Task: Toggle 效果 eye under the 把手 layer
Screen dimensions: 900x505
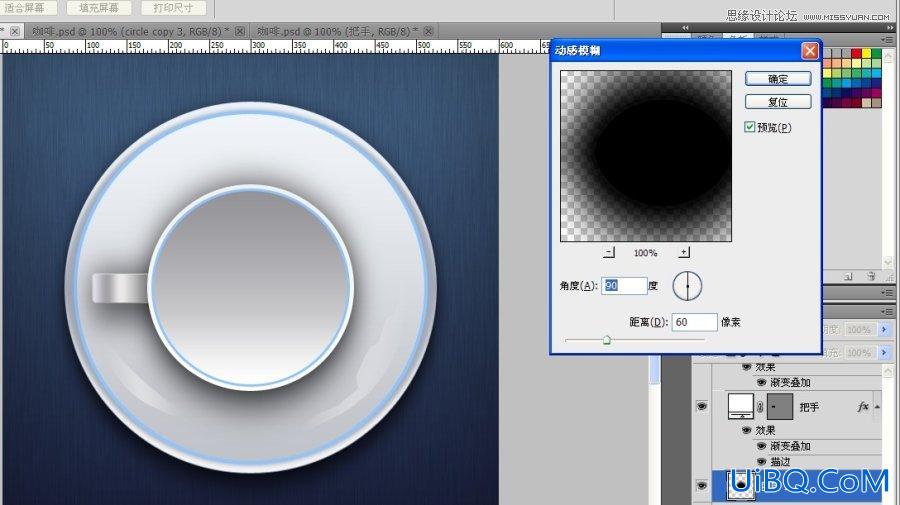Action: (747, 430)
